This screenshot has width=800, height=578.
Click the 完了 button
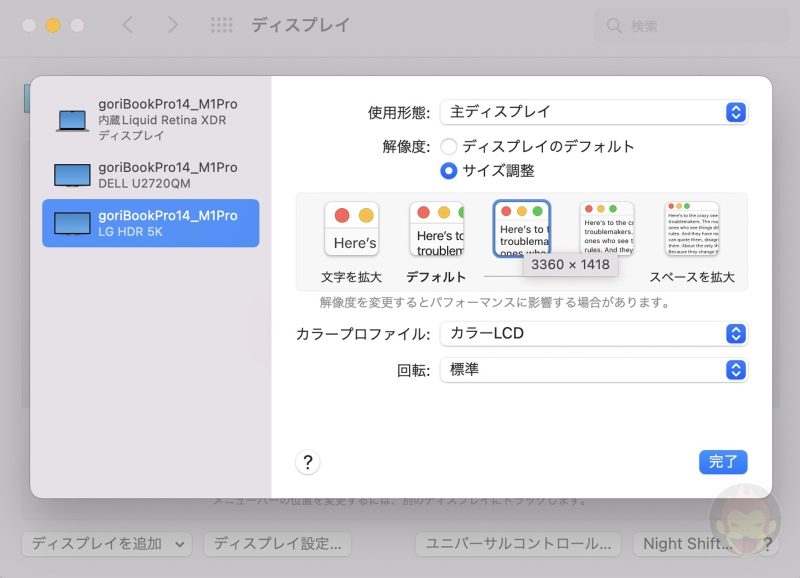(723, 462)
